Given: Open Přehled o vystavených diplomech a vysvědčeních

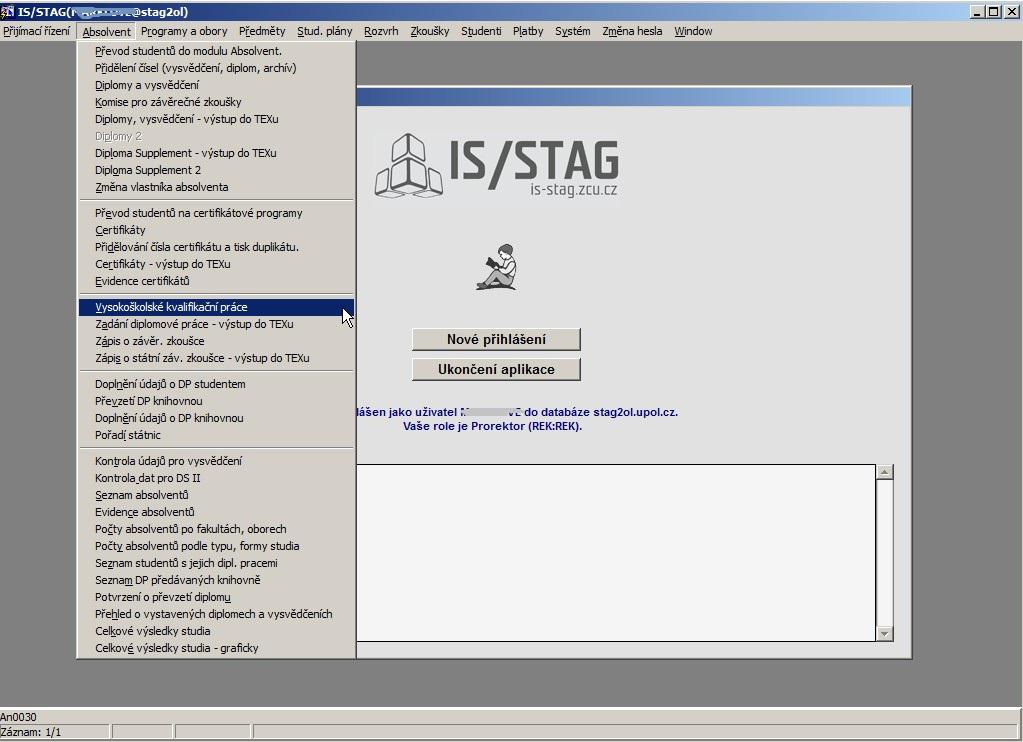Looking at the screenshot, I should click(216, 613).
